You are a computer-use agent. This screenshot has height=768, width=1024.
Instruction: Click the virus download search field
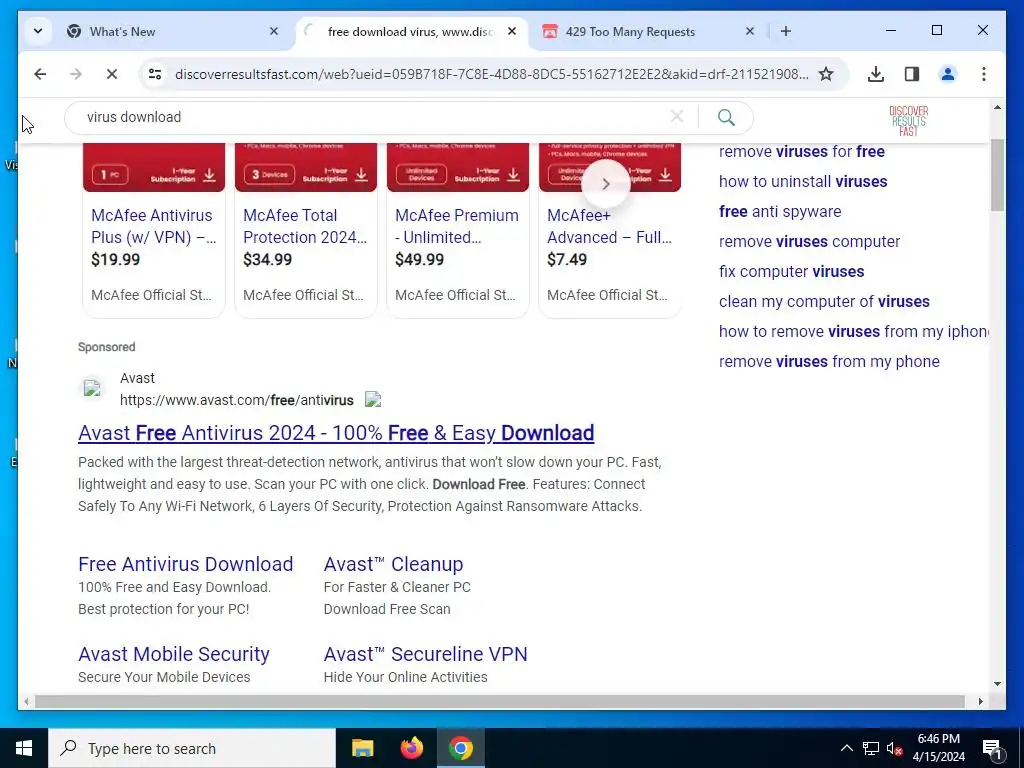372,118
